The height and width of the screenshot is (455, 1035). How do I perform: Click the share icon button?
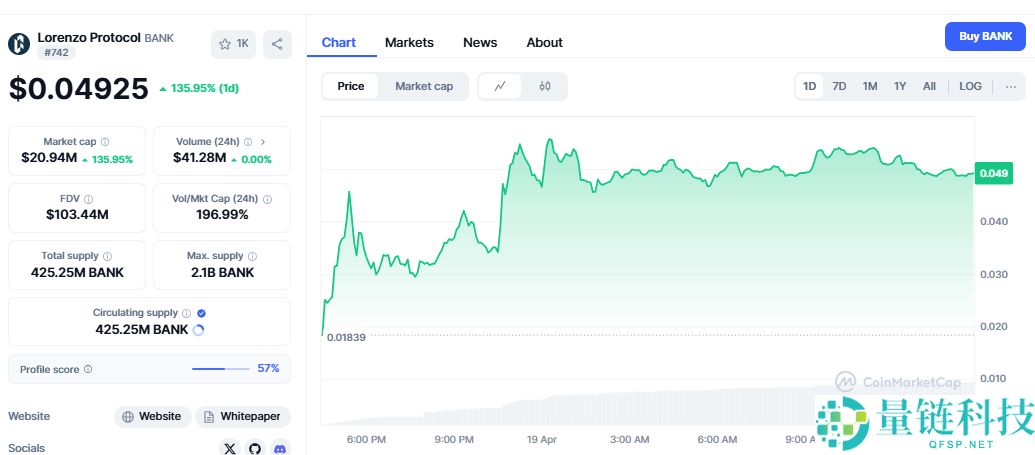point(277,44)
